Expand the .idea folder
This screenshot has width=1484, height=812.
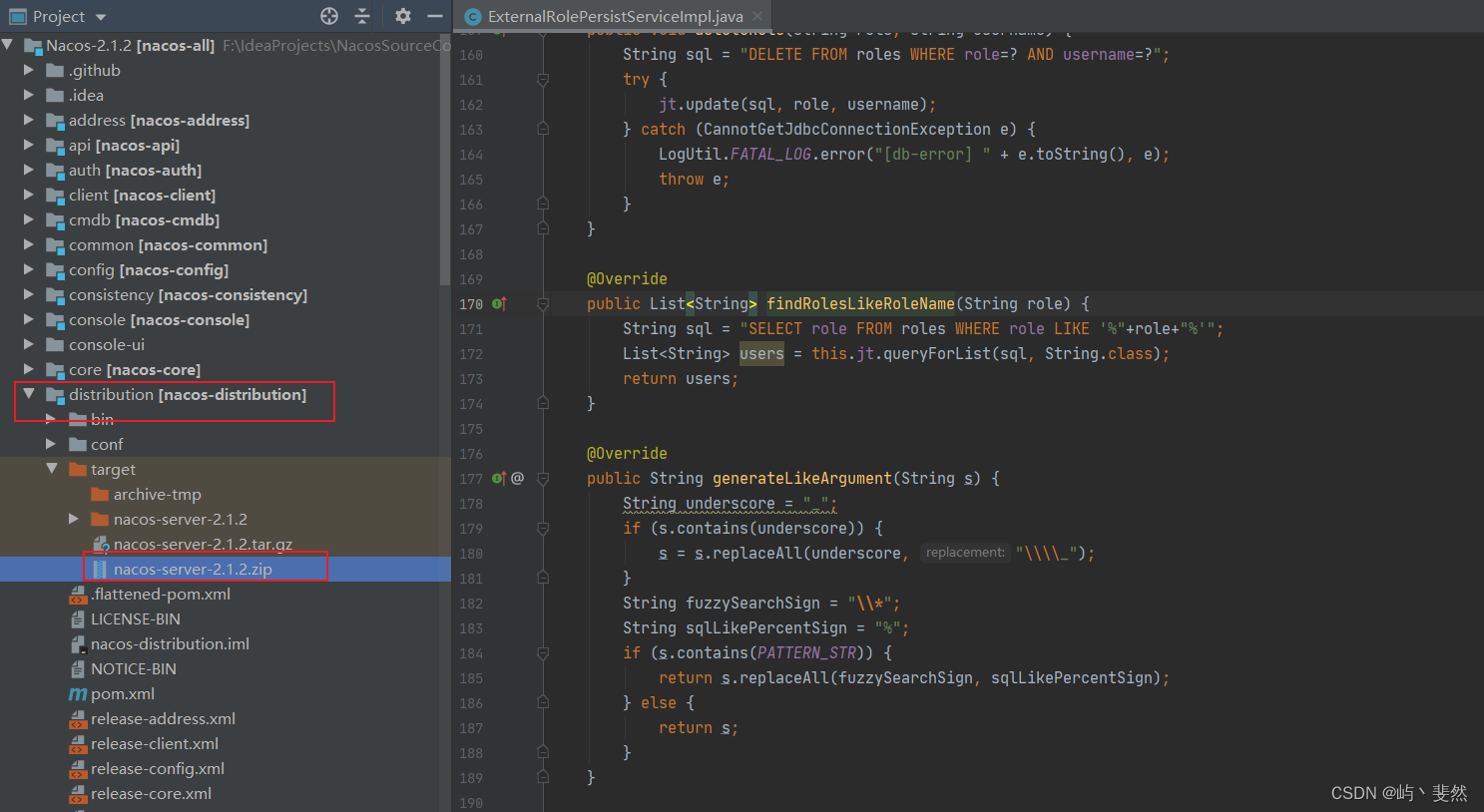click(x=29, y=95)
